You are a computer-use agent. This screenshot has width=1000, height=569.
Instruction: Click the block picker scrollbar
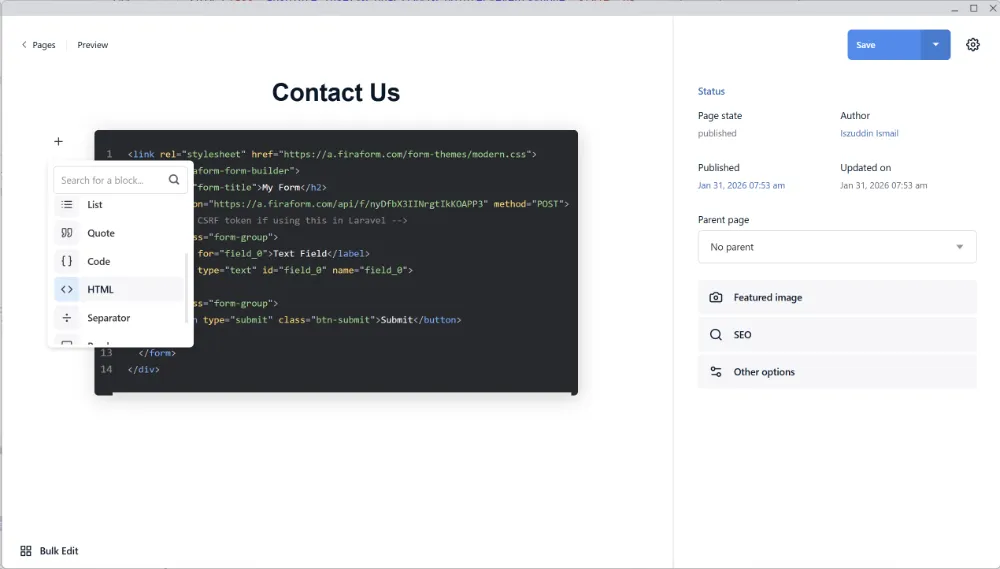186,287
